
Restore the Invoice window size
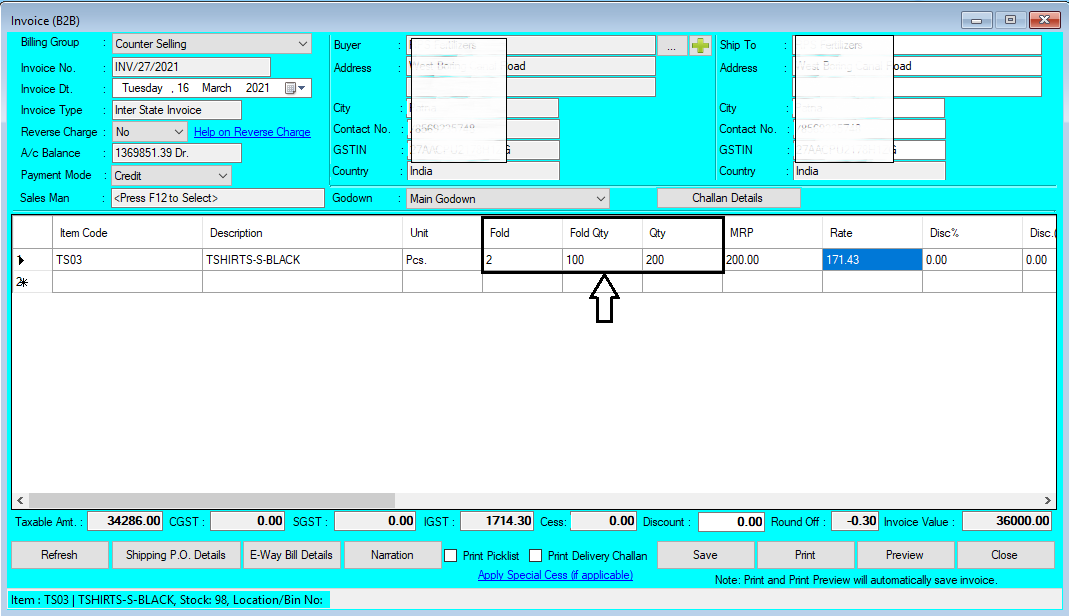click(x=1010, y=19)
